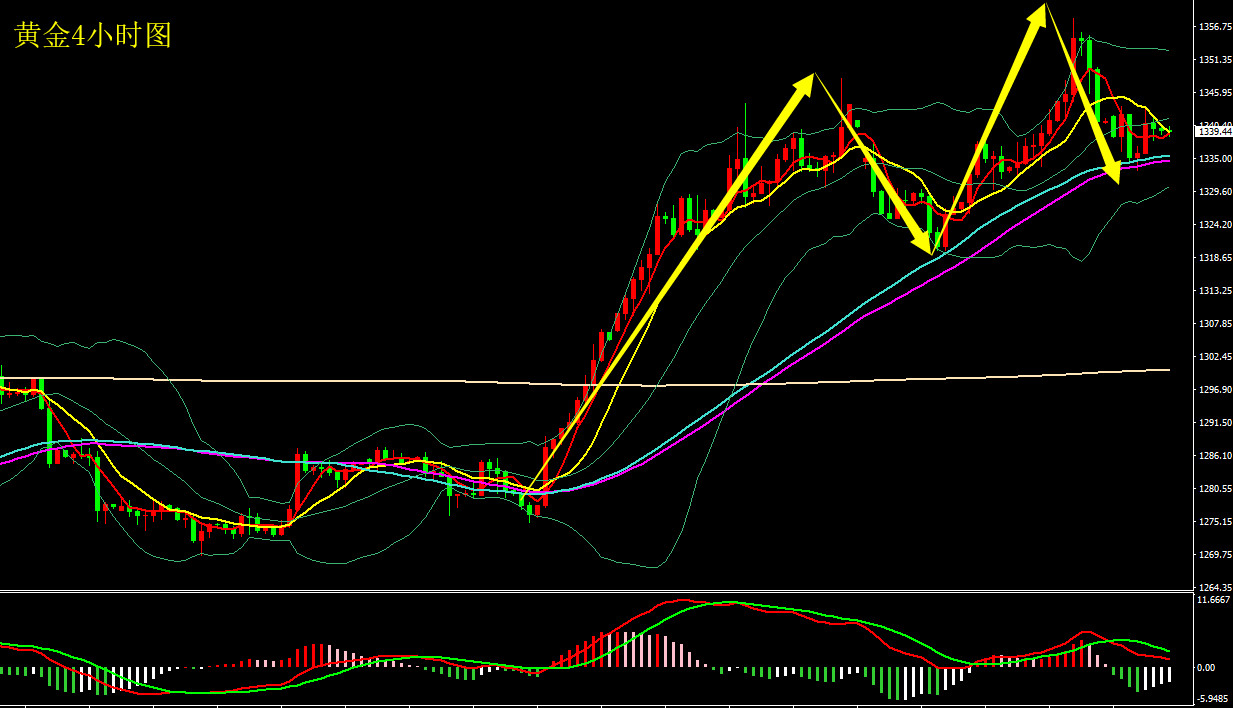Pick the 1291.50 price label
This screenshot has height=708, width=1233.
(1215, 423)
